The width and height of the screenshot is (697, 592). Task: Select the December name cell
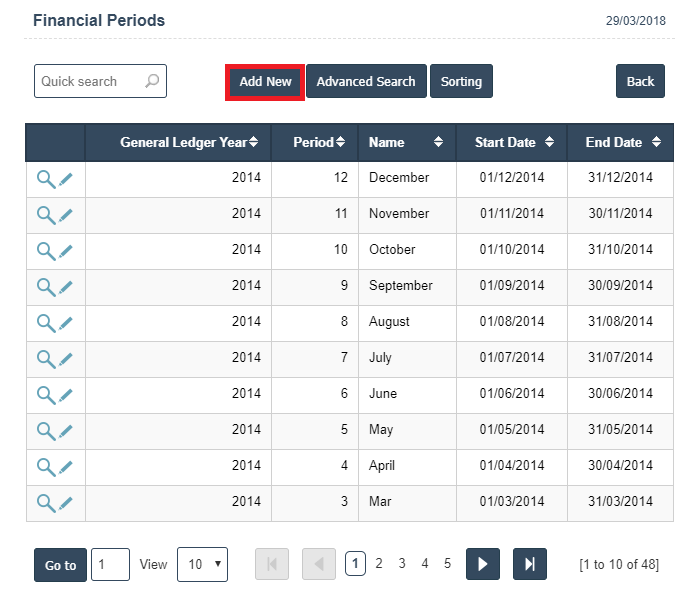click(x=407, y=180)
